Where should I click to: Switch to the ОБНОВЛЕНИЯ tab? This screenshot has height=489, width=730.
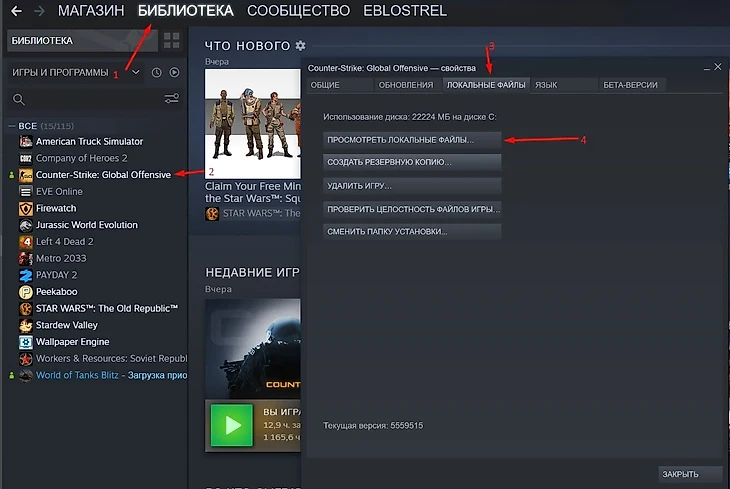[x=406, y=85]
